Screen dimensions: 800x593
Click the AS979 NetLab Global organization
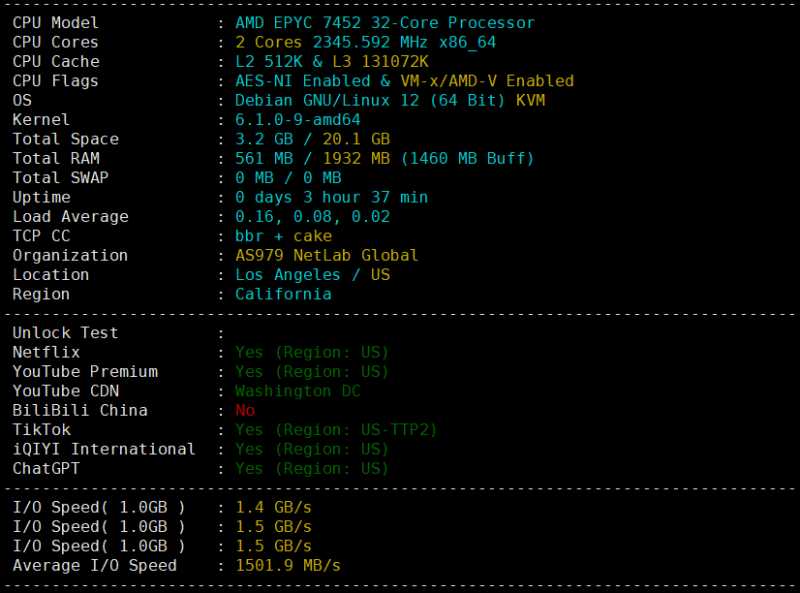click(327, 256)
